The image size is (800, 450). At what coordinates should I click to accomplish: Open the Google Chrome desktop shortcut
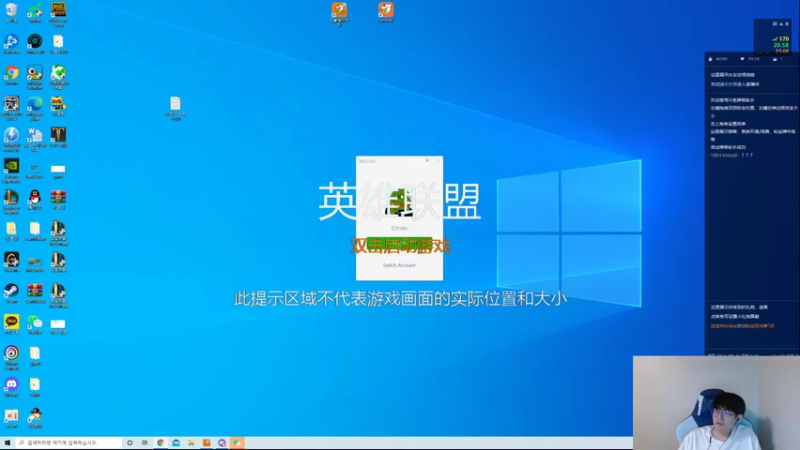pos(11,74)
